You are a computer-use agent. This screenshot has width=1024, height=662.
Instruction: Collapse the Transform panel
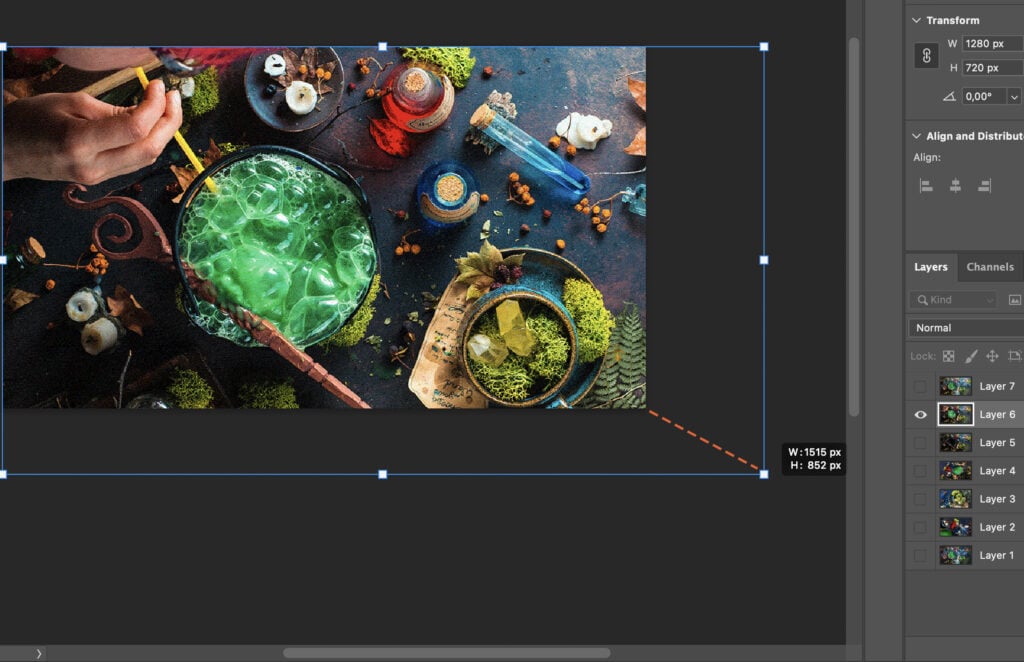[916, 19]
